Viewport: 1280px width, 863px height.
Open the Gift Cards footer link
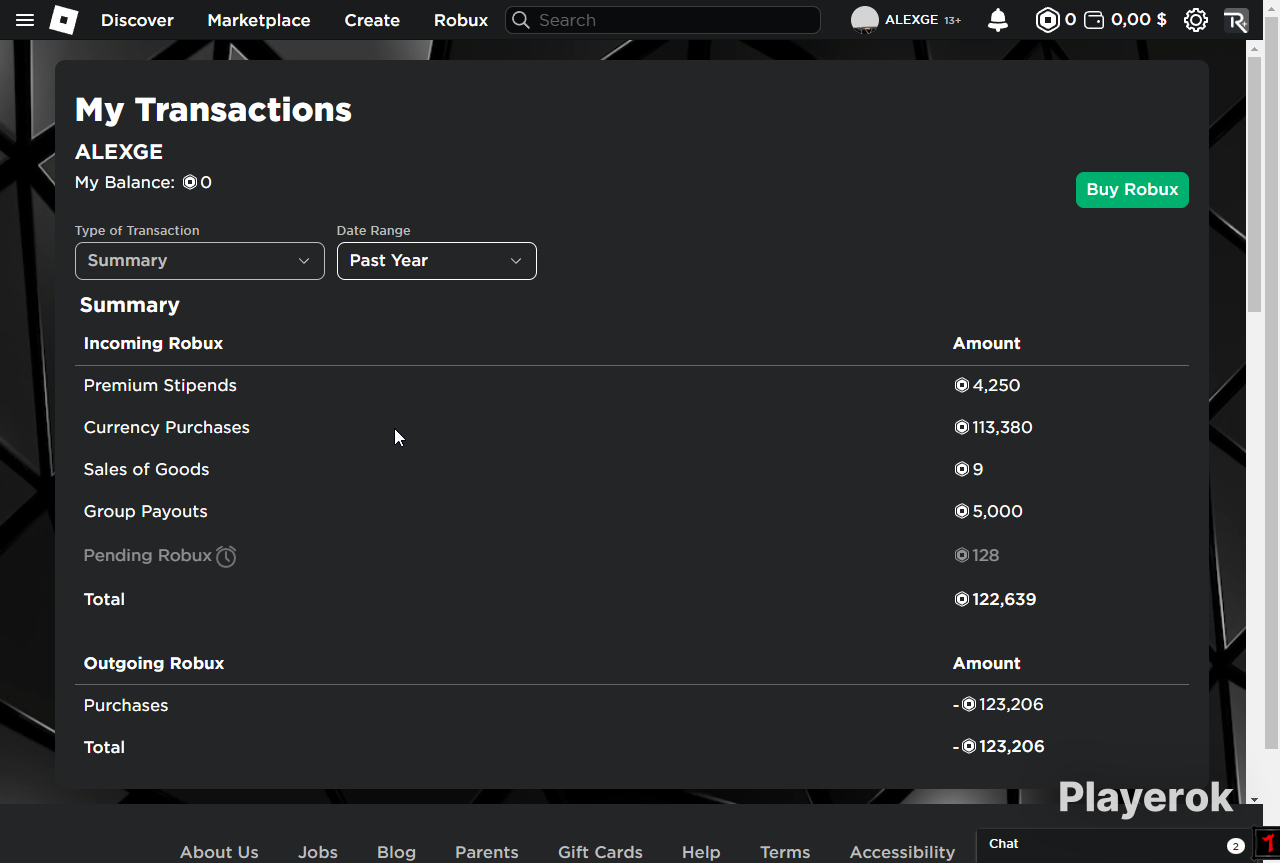(x=600, y=852)
